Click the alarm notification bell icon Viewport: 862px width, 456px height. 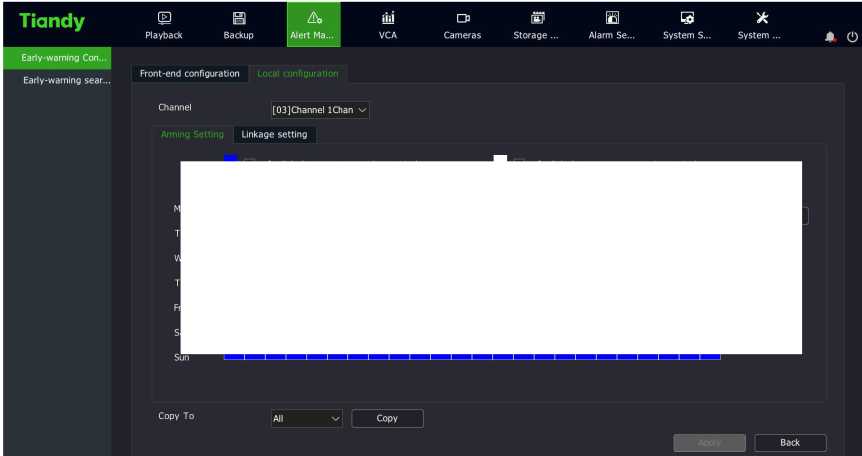coord(830,37)
